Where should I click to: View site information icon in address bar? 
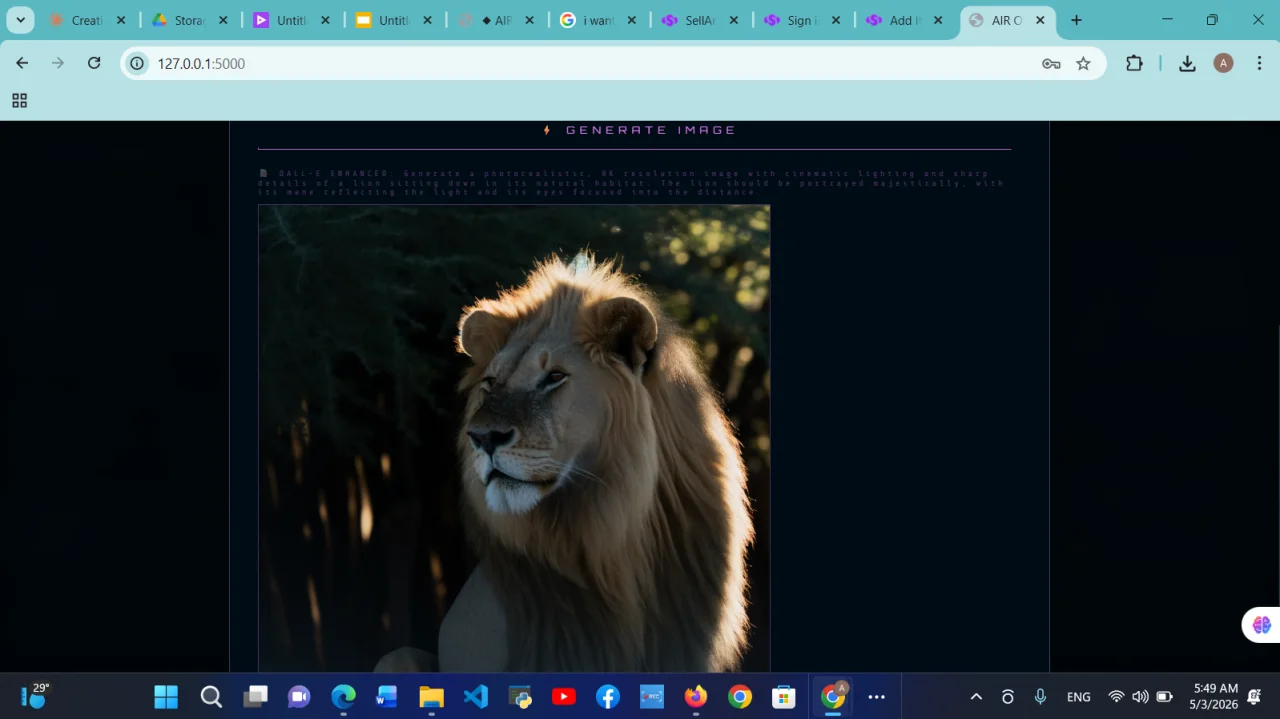(x=138, y=63)
